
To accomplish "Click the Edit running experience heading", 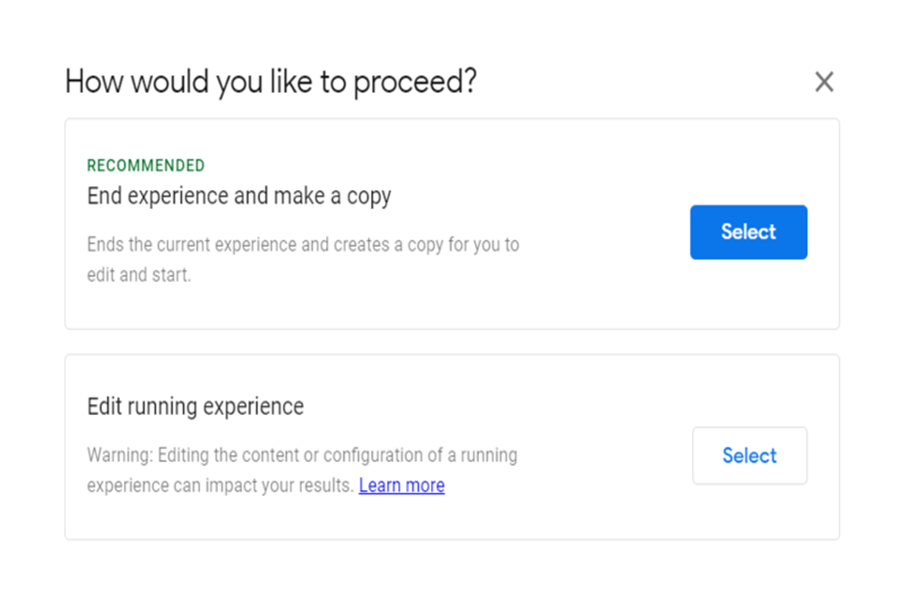I will [195, 407].
